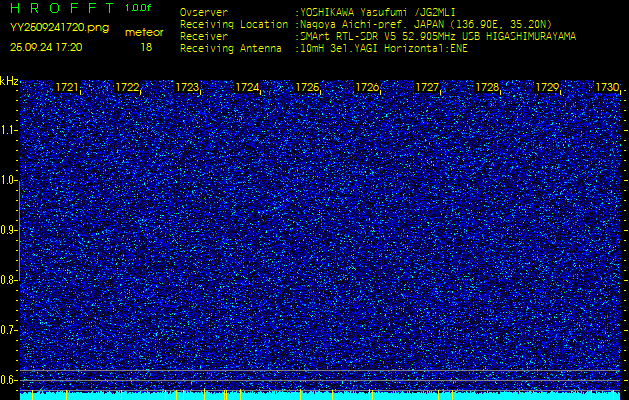The width and height of the screenshot is (629, 400).
Task: Click the 1723 time marker
Action: 187,87
